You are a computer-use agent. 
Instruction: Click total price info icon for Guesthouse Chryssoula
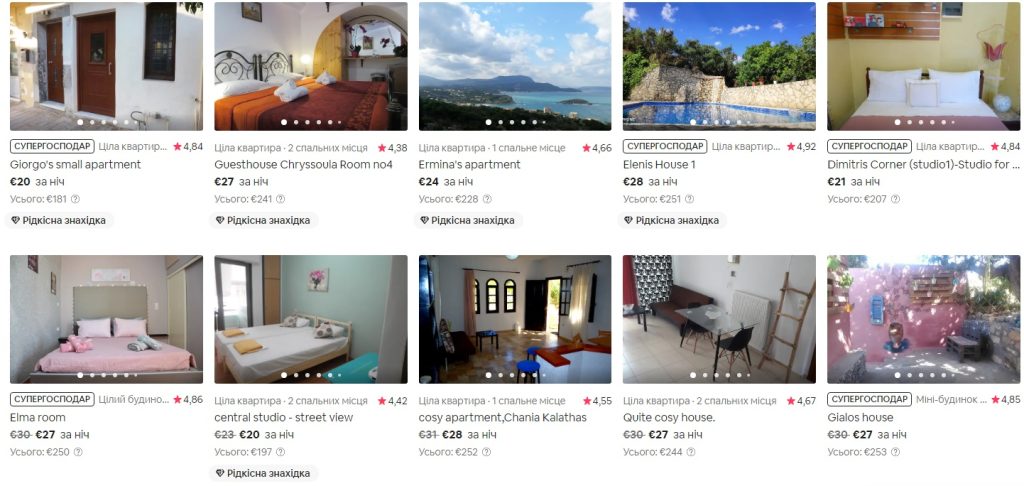280,199
